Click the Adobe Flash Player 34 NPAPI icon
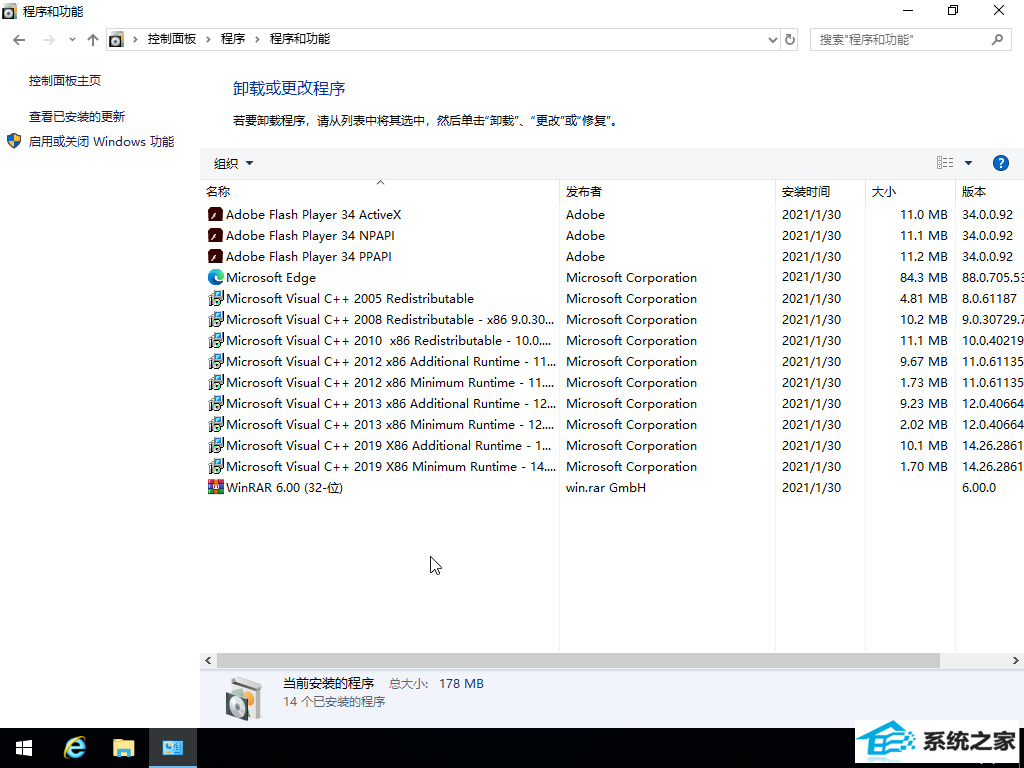This screenshot has height=768, width=1024. click(216, 236)
